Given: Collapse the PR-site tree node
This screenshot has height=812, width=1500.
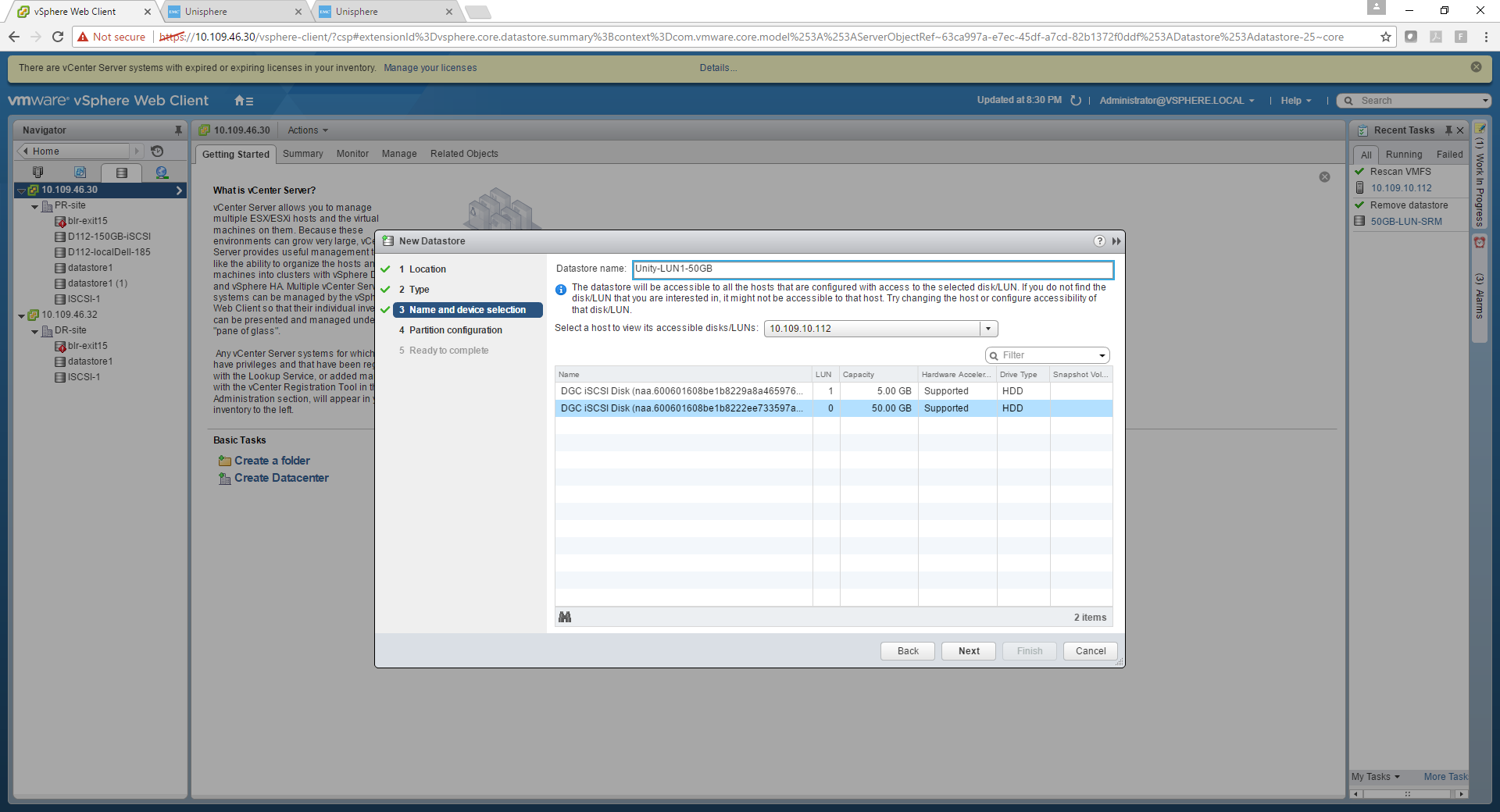Looking at the screenshot, I should 35,207.
